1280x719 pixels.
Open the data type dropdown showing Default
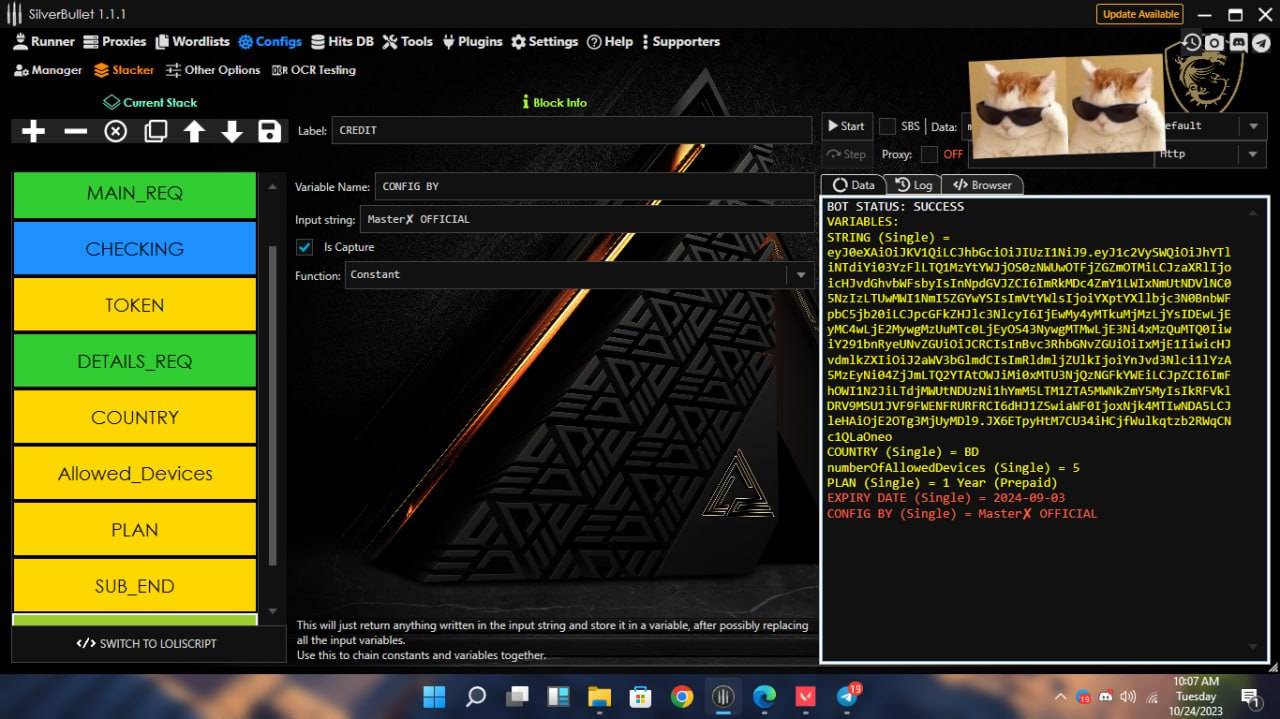pos(1252,126)
